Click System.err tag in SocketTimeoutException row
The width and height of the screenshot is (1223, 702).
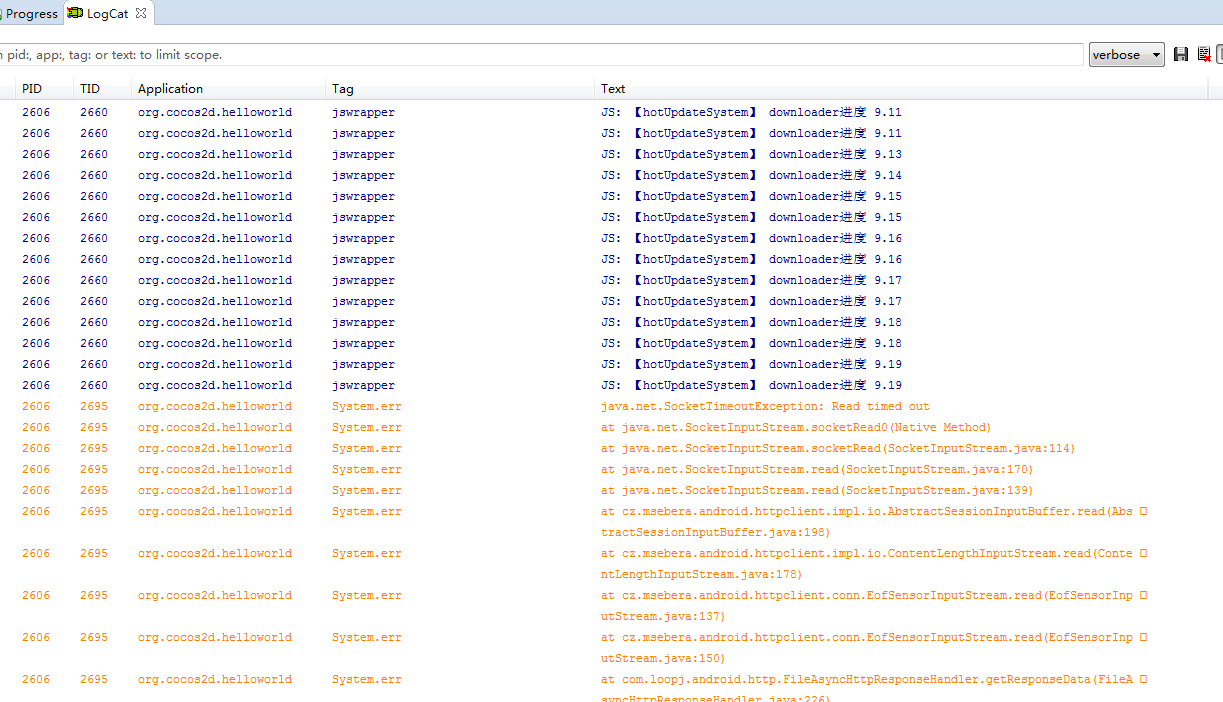click(367, 406)
